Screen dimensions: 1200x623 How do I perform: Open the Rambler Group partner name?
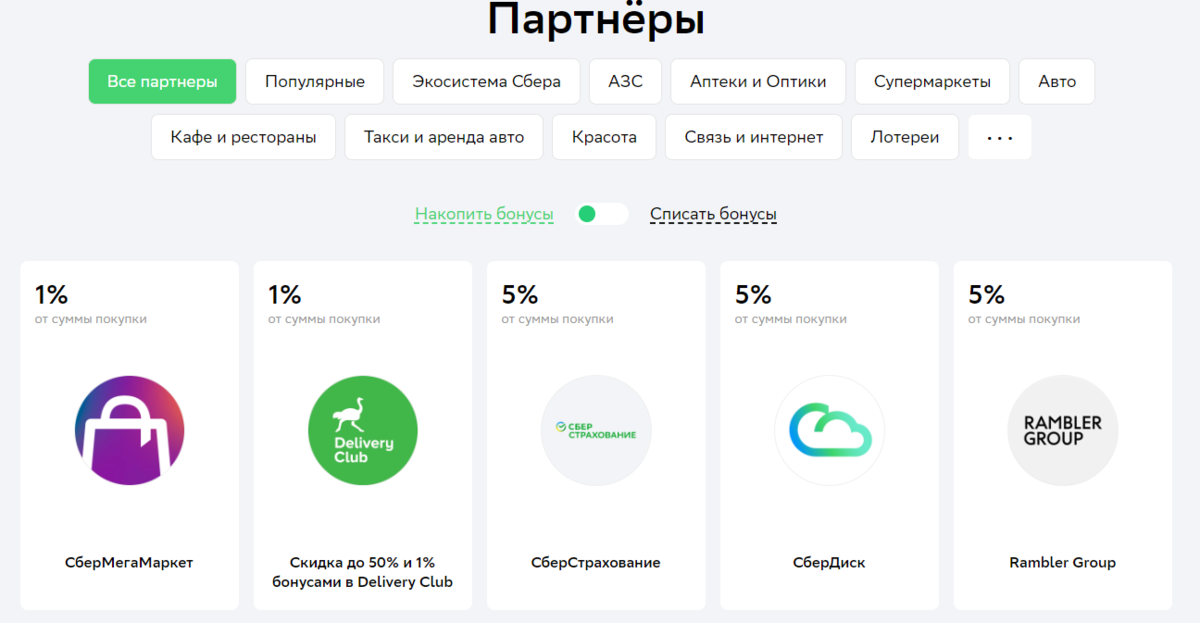(x=1063, y=563)
